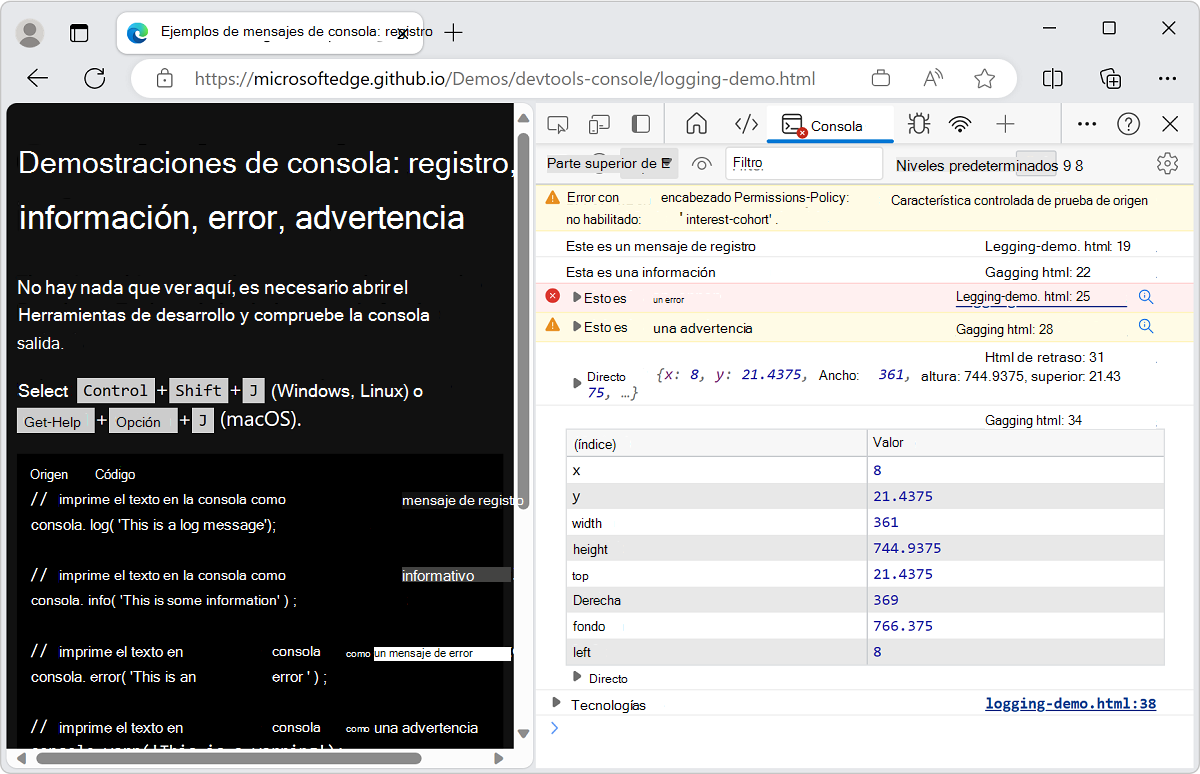
Task: Select the 'height' row in the table
Action: click(865, 548)
